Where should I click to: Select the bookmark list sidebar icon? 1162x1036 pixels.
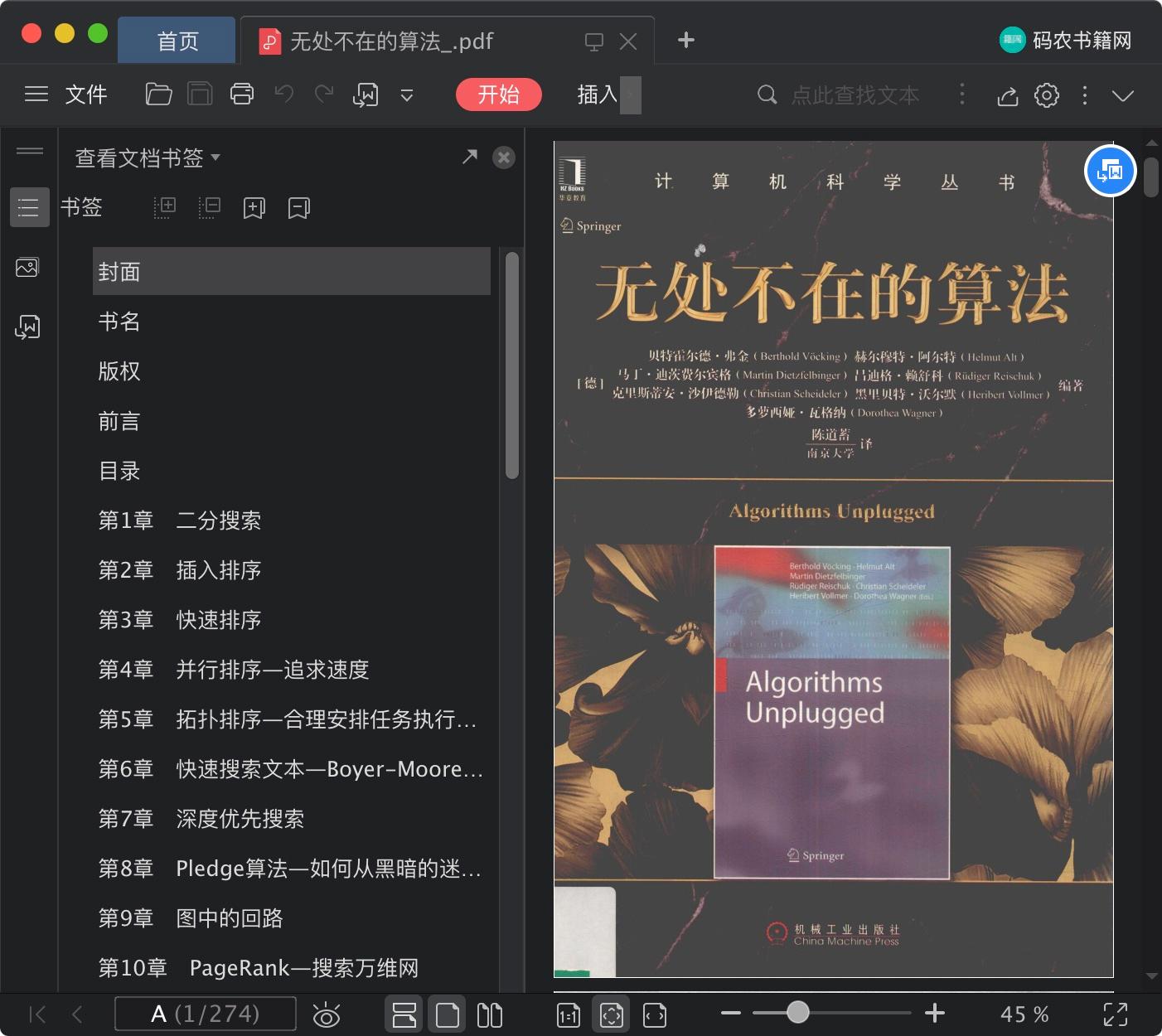(28, 207)
